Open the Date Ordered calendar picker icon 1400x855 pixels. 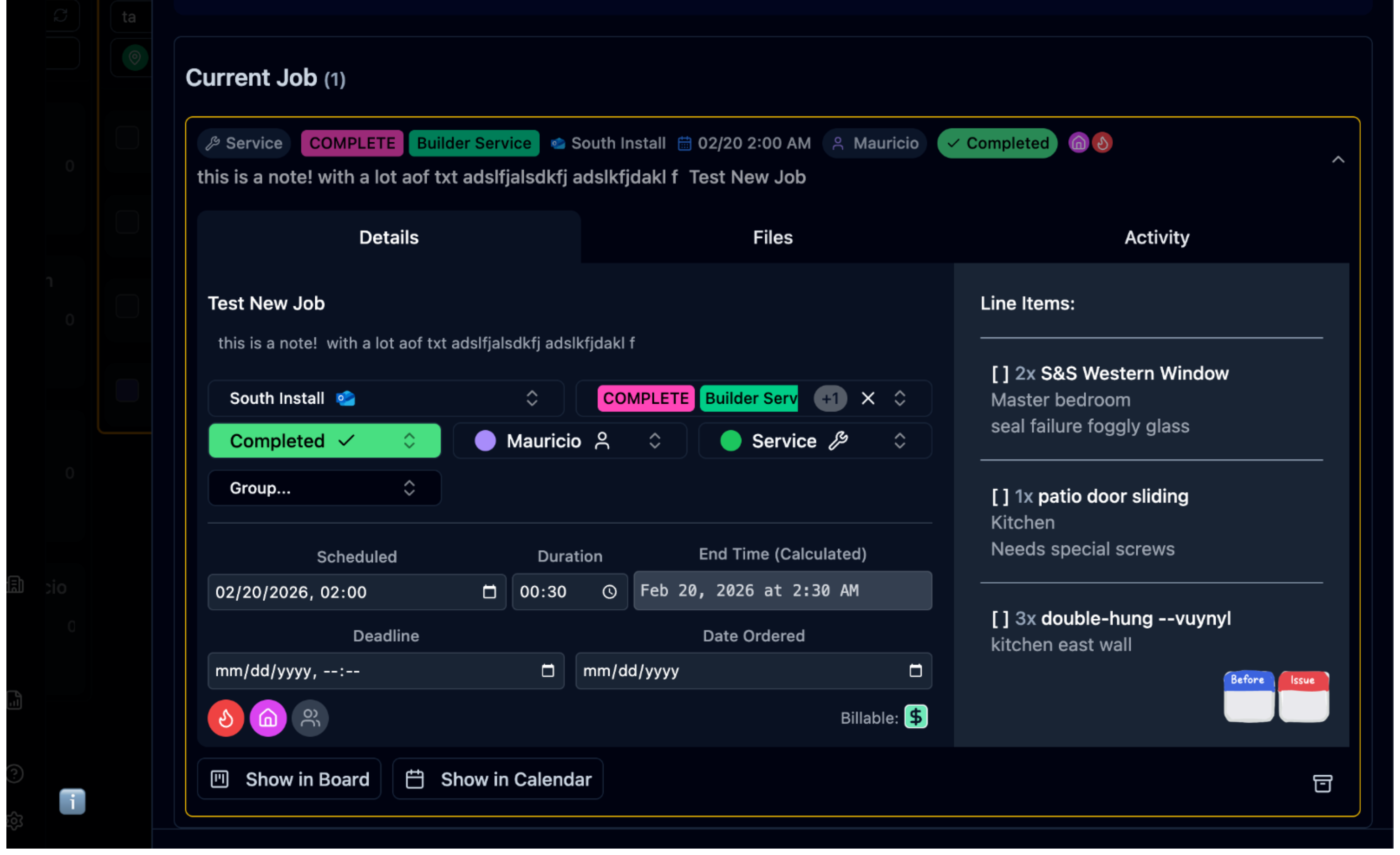point(915,671)
